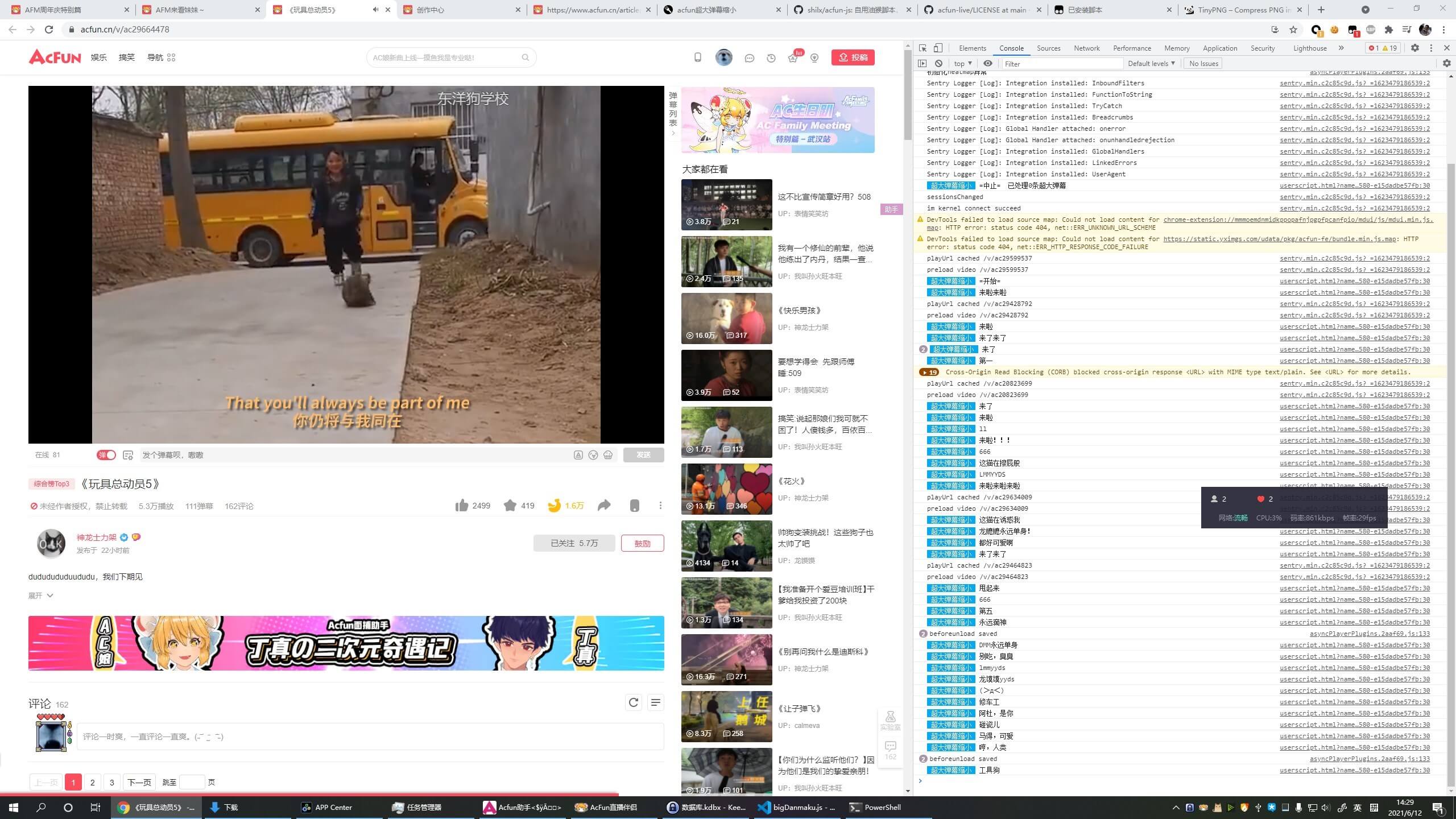The height and width of the screenshot is (819, 1456).
Task: Click the No Issues button
Action: click(1203, 64)
